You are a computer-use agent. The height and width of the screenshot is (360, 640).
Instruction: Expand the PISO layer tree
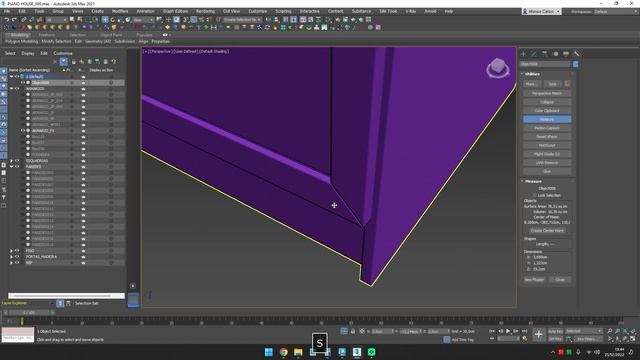11,251
